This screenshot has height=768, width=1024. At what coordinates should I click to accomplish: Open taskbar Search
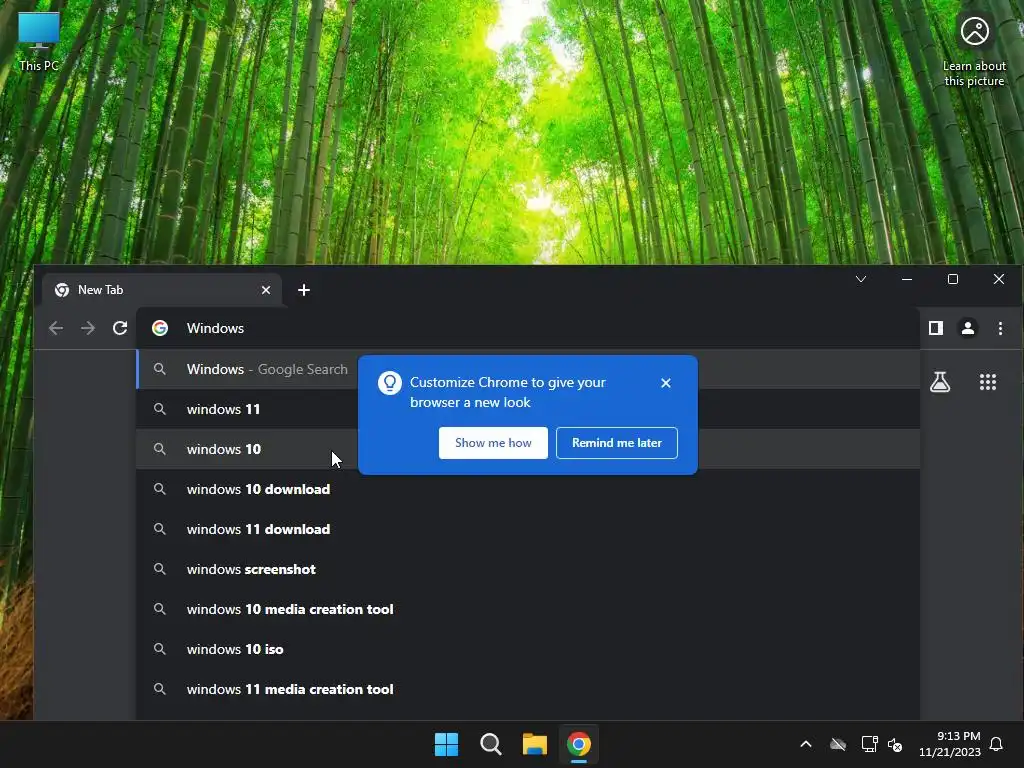click(490, 744)
